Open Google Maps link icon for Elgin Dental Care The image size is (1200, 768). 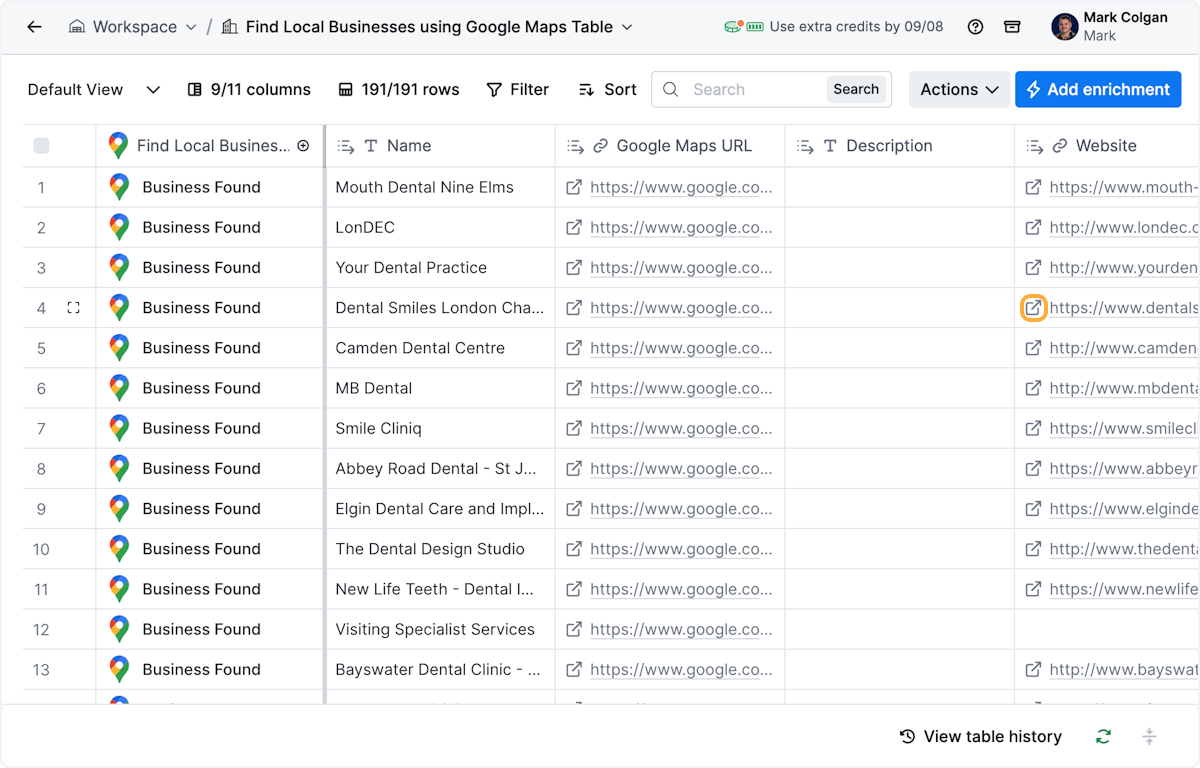[574, 508]
